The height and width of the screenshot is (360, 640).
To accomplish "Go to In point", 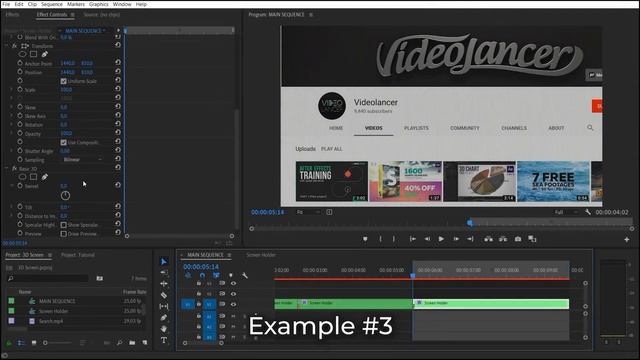I will 413,239.
